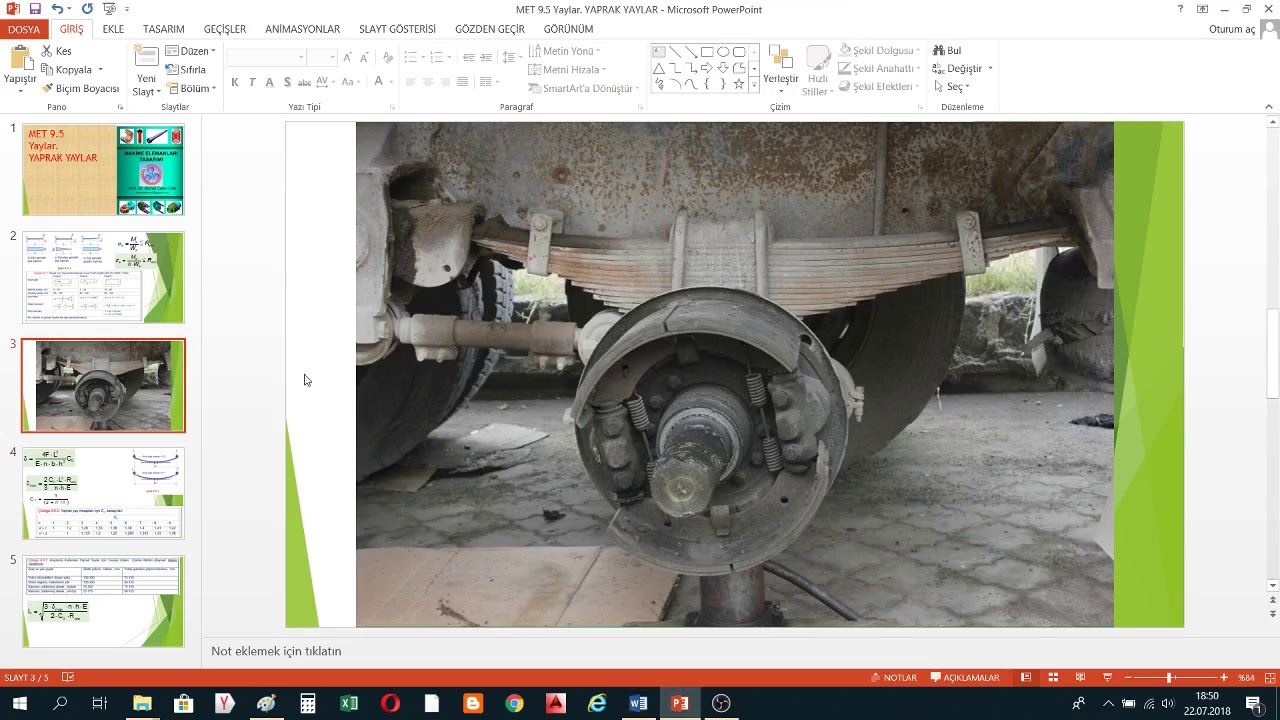Redo the last action
Screen dimensions: 1280x720
(x=87, y=9)
